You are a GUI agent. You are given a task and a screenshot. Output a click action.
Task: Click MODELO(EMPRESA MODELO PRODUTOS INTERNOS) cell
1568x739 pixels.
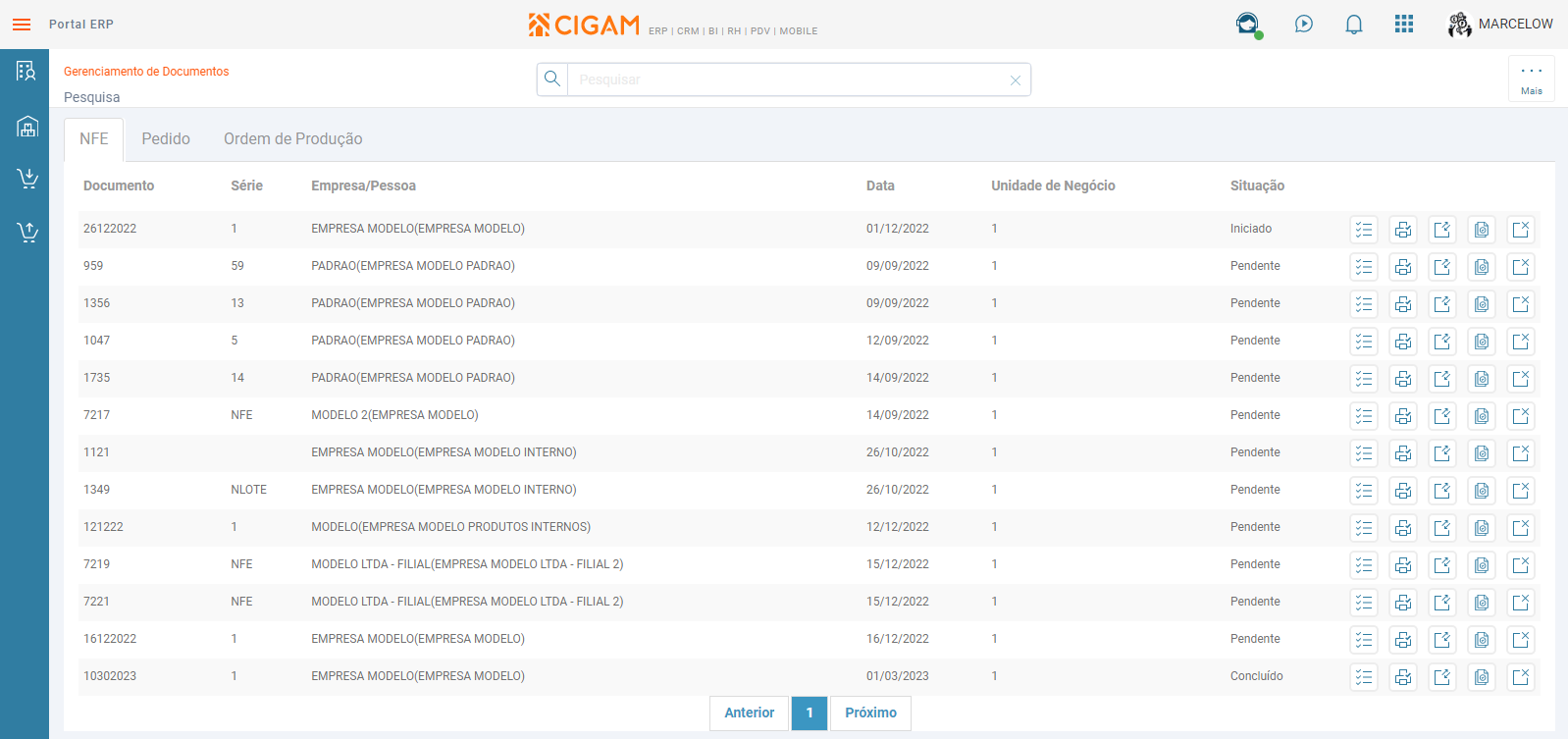click(451, 527)
